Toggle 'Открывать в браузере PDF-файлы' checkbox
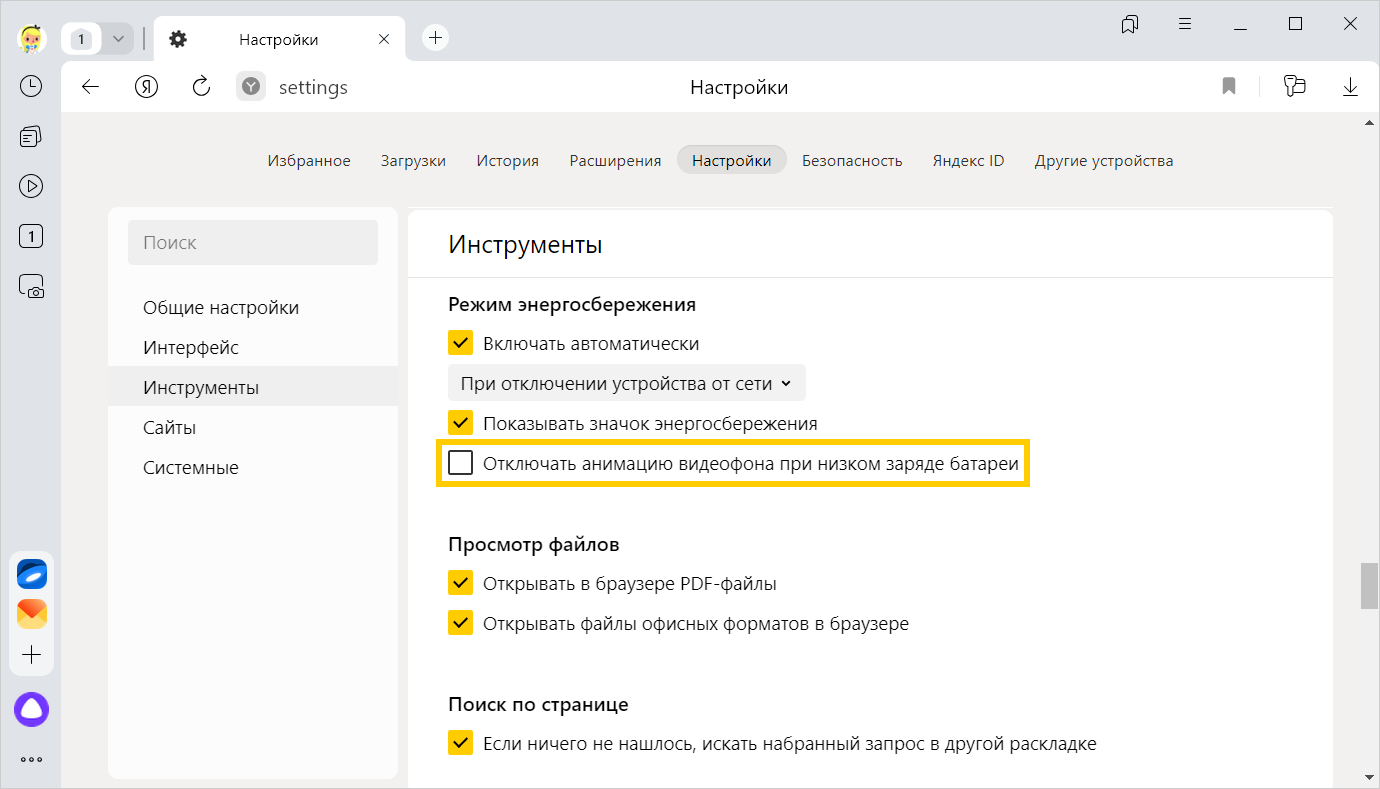The image size is (1380, 789). pos(461,584)
